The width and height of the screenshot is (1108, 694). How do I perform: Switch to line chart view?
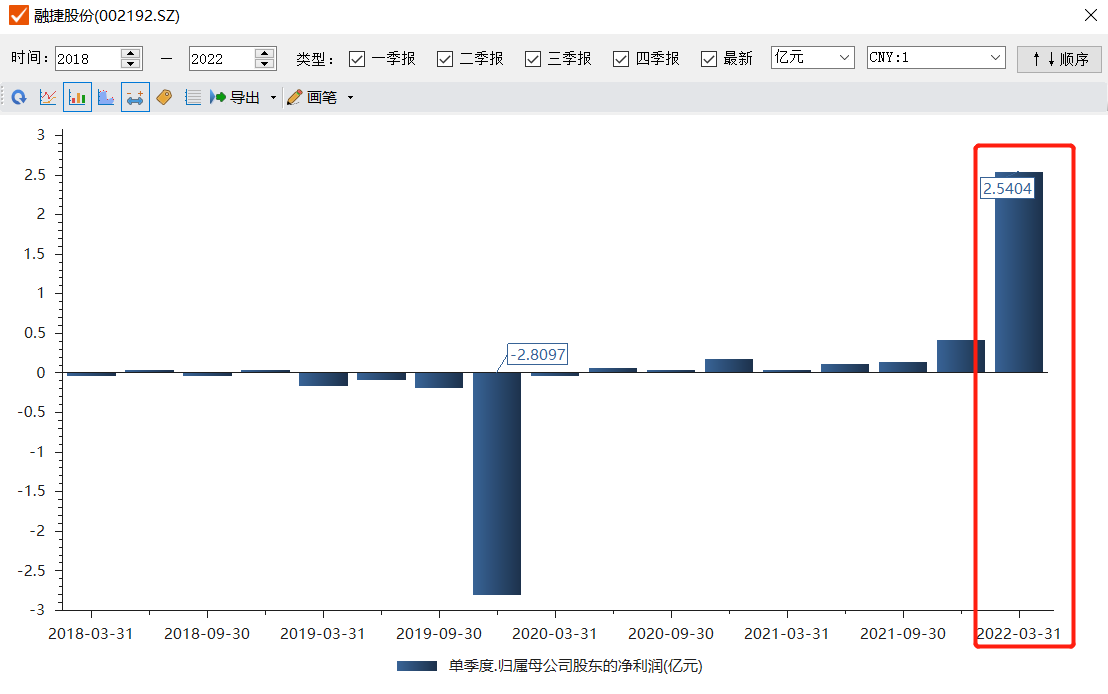48,98
